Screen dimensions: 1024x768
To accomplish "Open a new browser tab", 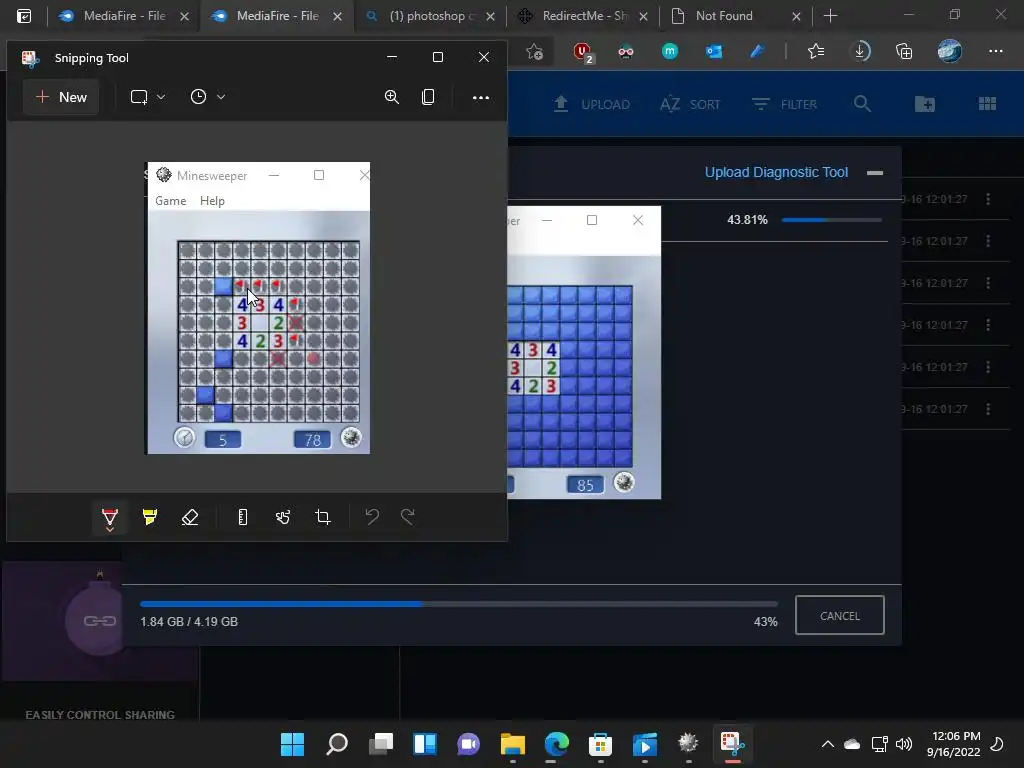I will [x=831, y=16].
